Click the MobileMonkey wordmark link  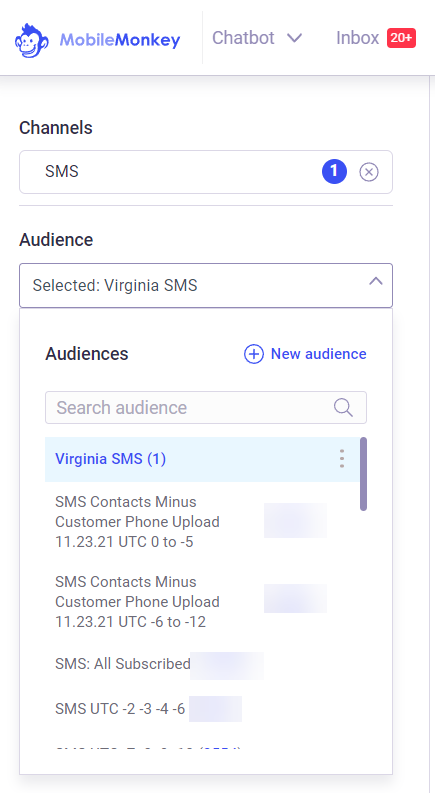pos(120,40)
